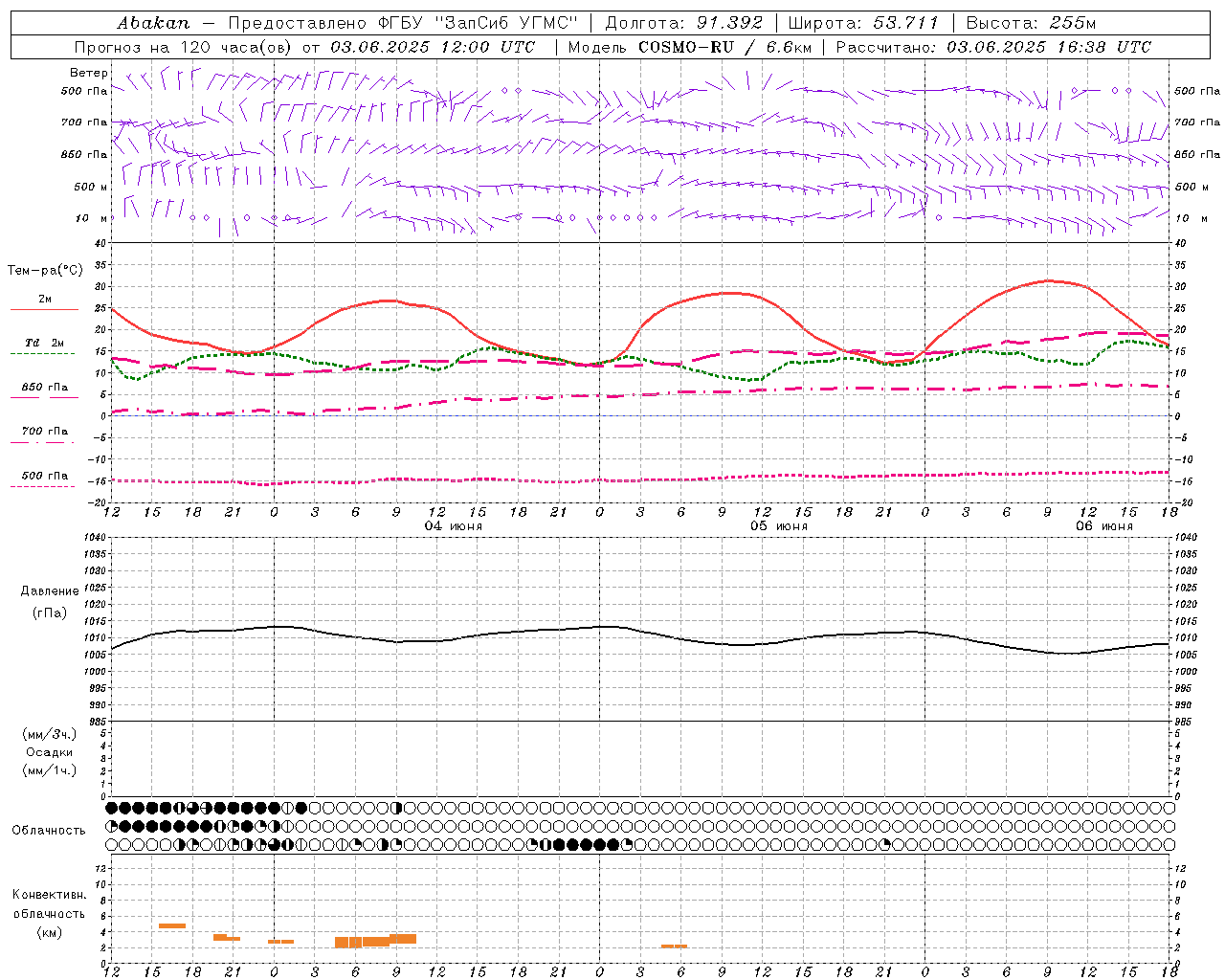Click the 'Ветер' wind panel label

click(88, 73)
